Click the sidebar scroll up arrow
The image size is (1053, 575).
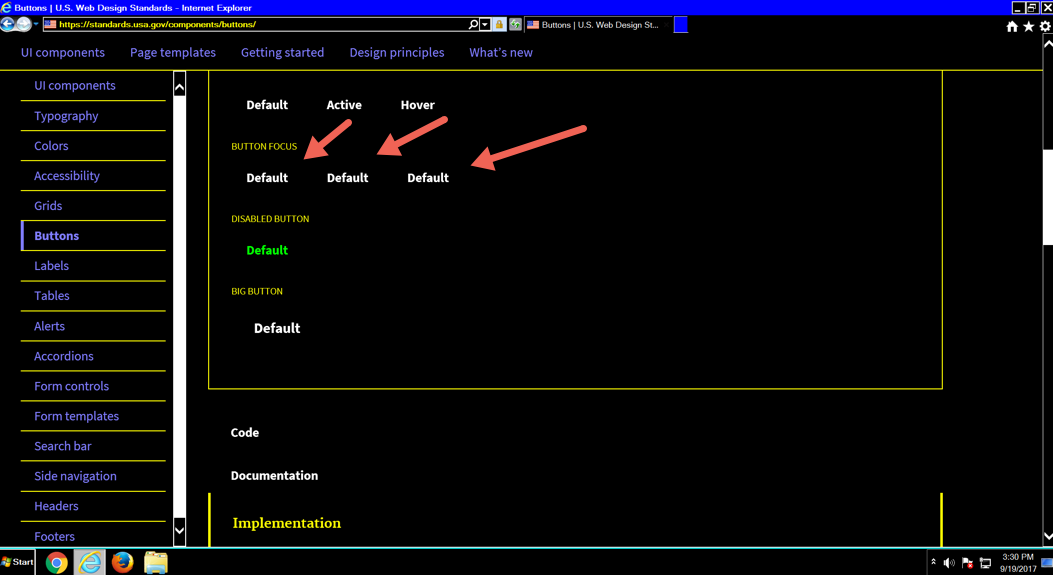pos(179,86)
